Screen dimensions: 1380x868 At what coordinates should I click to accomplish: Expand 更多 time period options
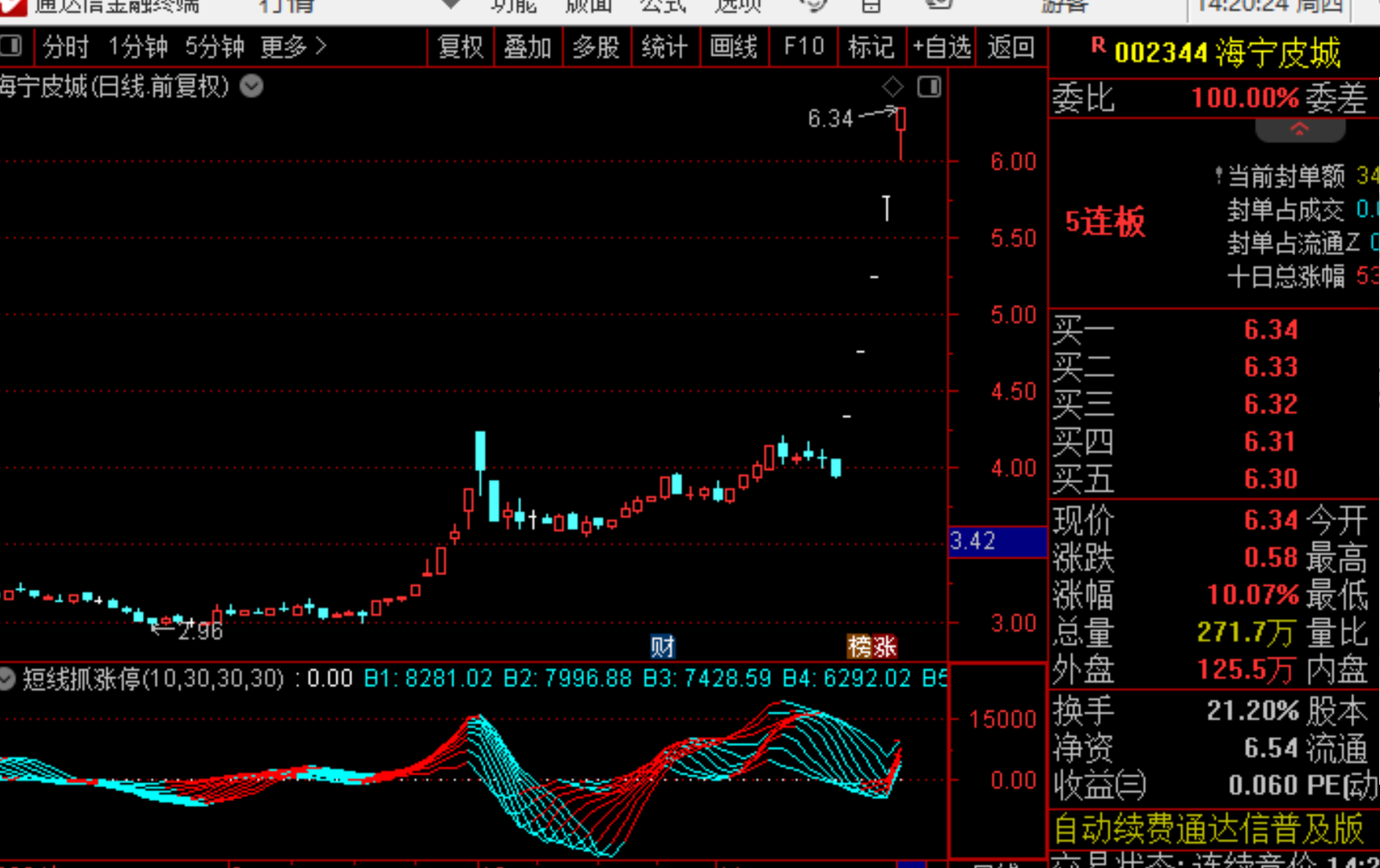coord(292,47)
